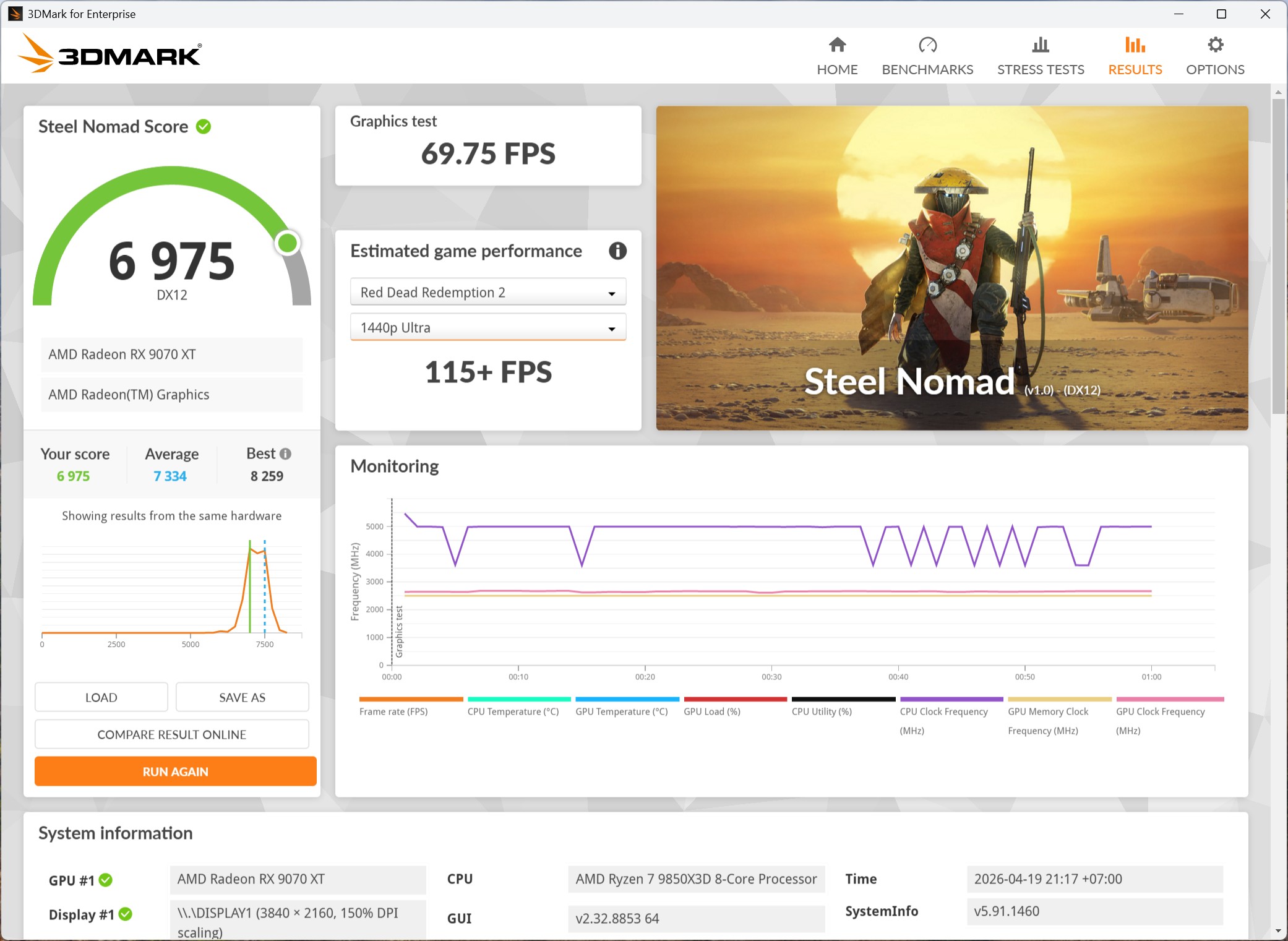Viewport: 1288px width, 941px height.
Task: Toggle the Frame rate (FPS) series in Monitoring legend
Action: [x=410, y=700]
